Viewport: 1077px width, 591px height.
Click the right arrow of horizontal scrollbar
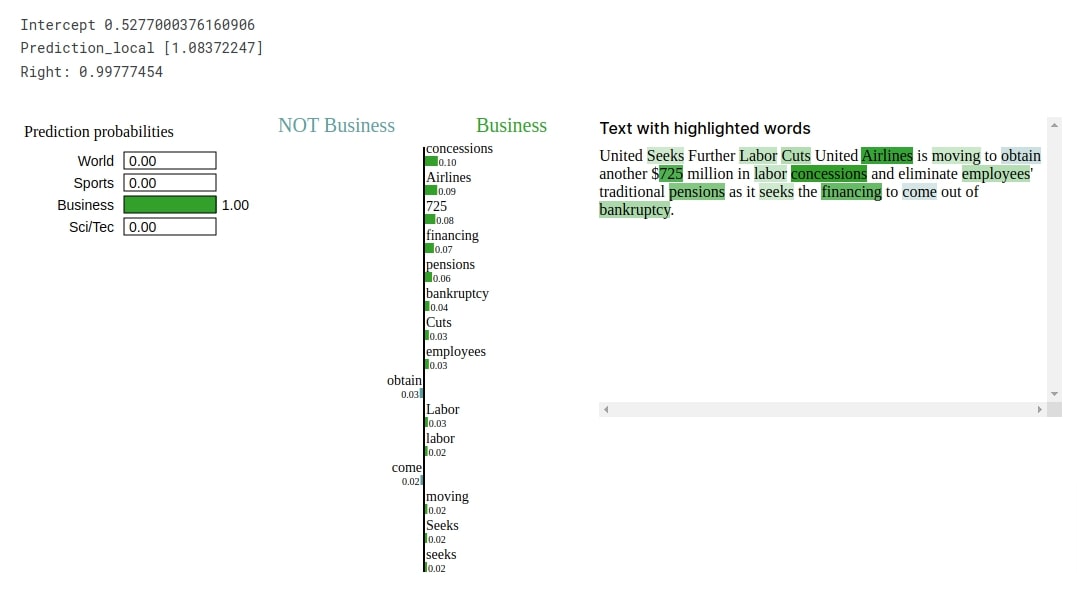(x=1039, y=410)
